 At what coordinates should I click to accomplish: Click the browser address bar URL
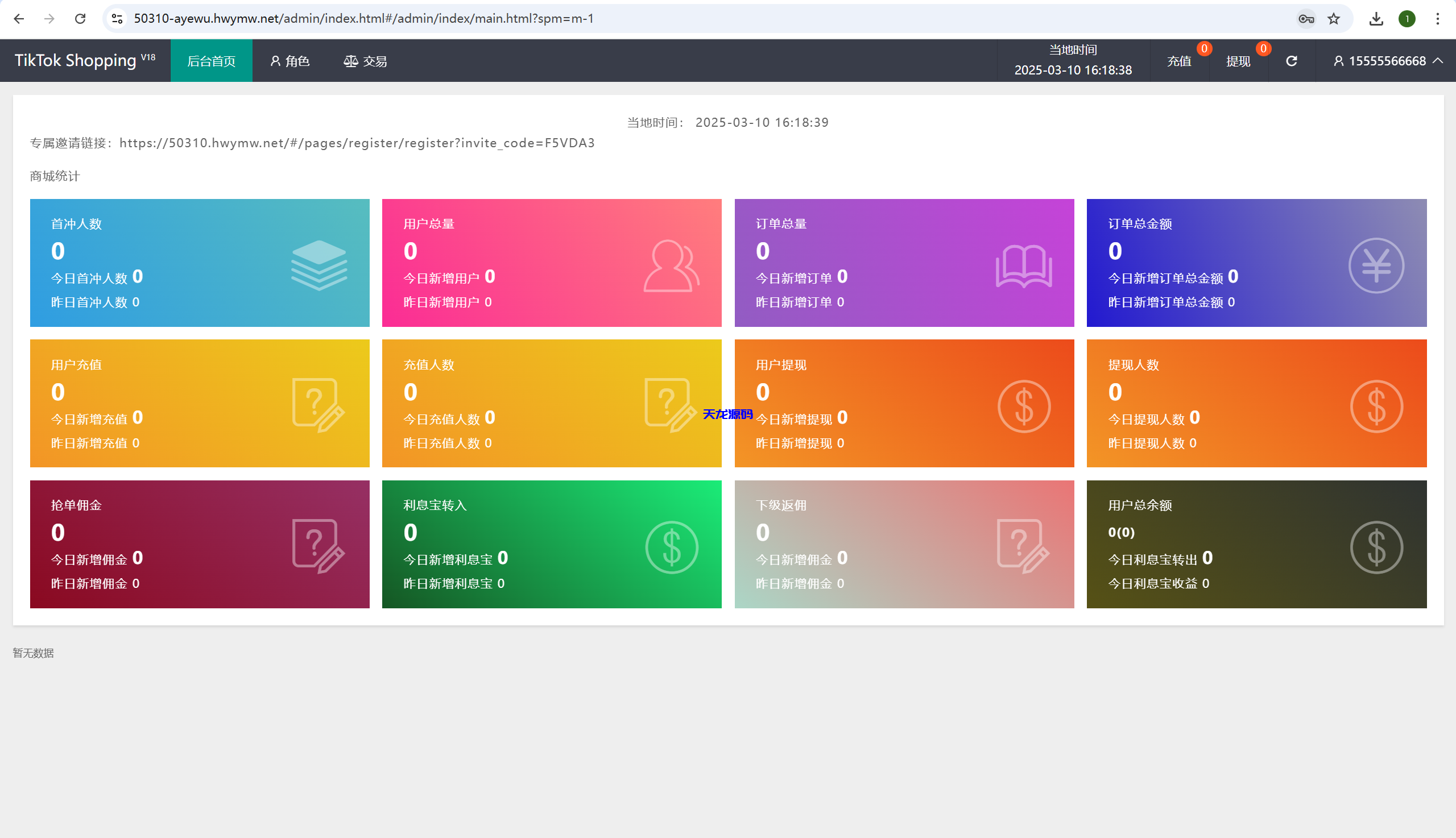(364, 19)
